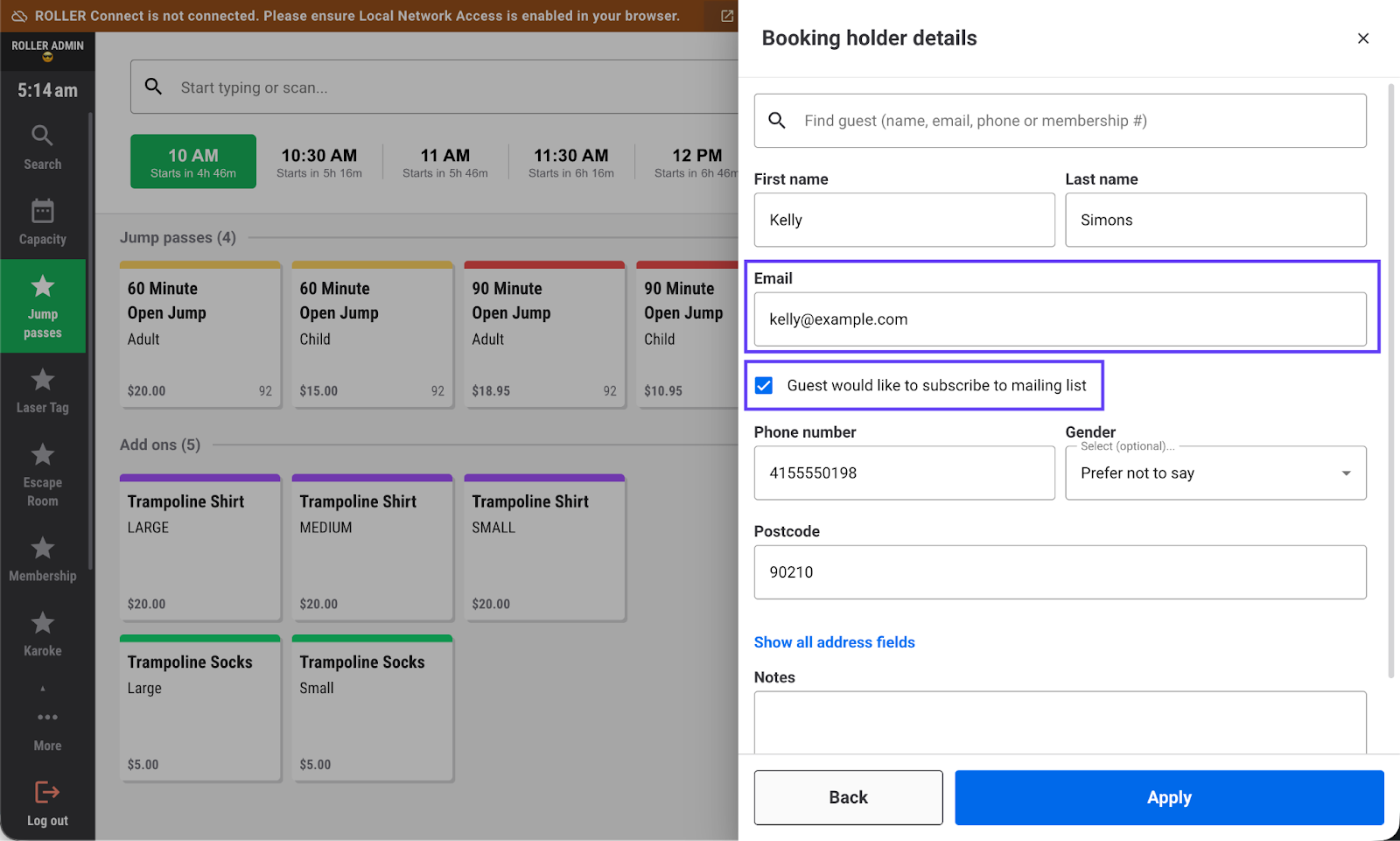
Task: Open the Membership category
Action: click(x=43, y=559)
